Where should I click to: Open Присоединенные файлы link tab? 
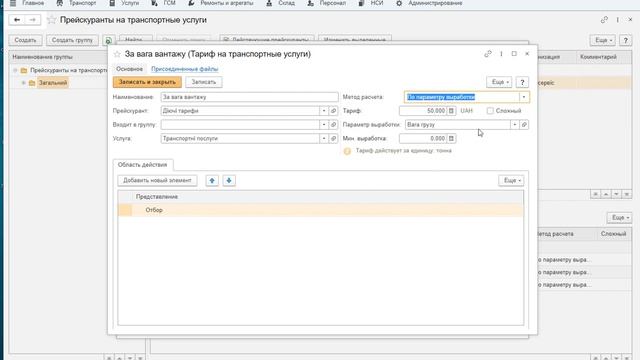(184, 69)
